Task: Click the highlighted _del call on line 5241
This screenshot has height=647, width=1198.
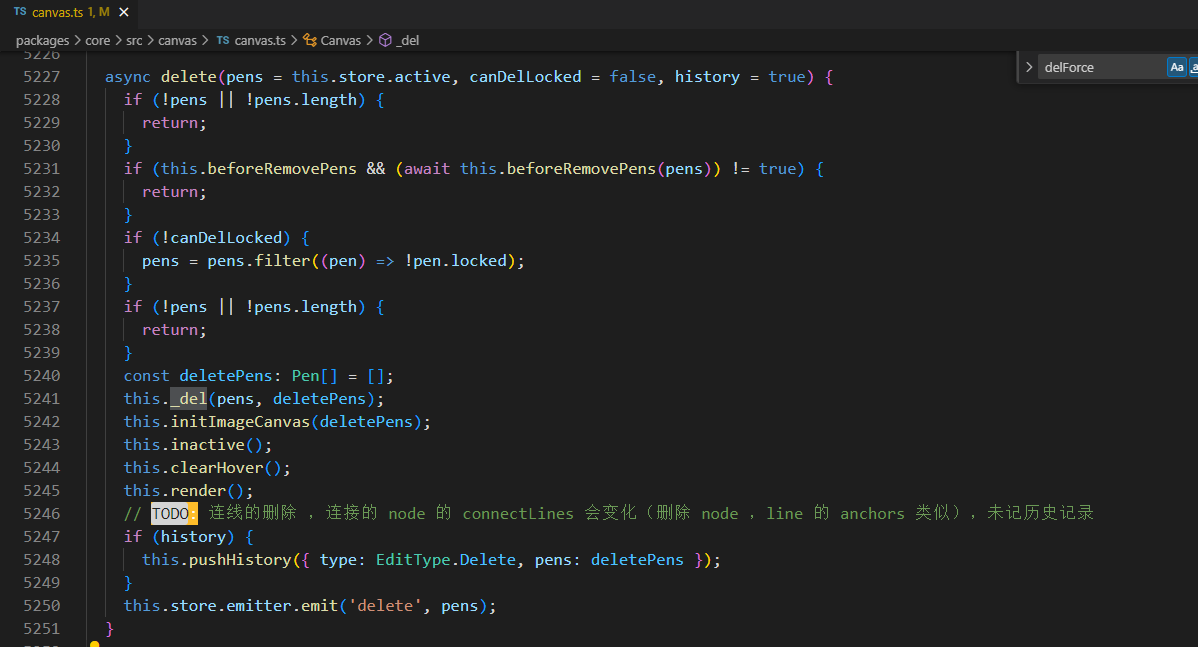Action: (189, 399)
